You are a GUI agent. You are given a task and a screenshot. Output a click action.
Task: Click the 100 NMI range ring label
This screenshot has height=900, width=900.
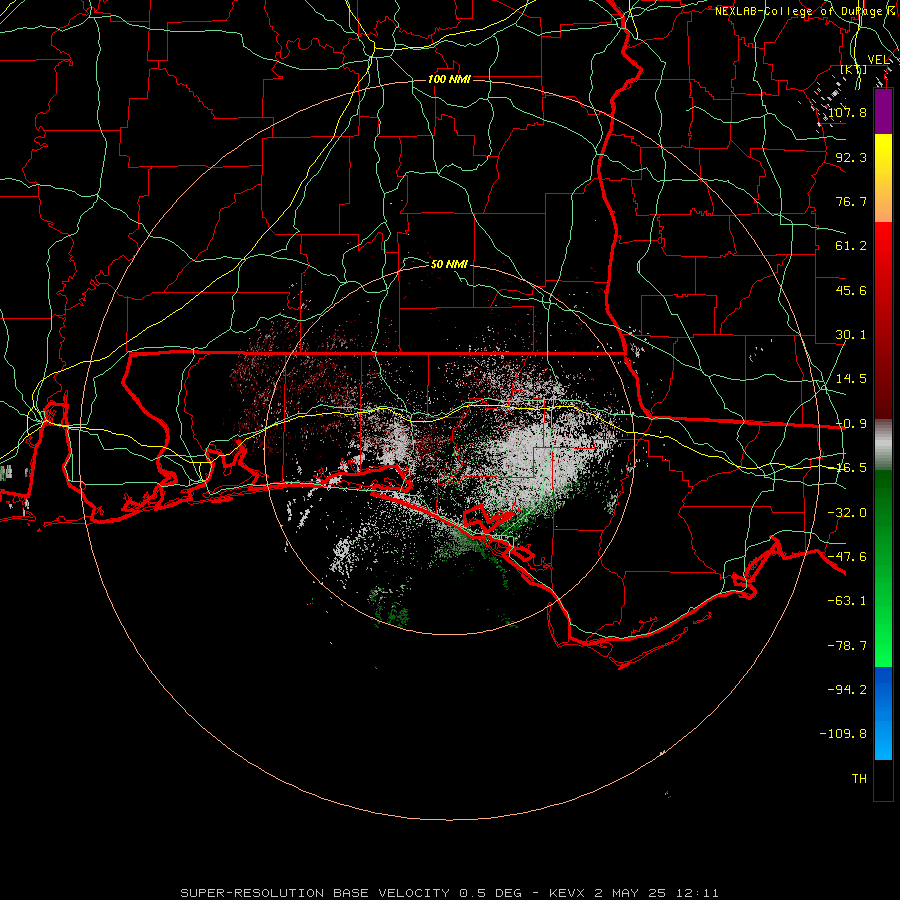(449, 79)
